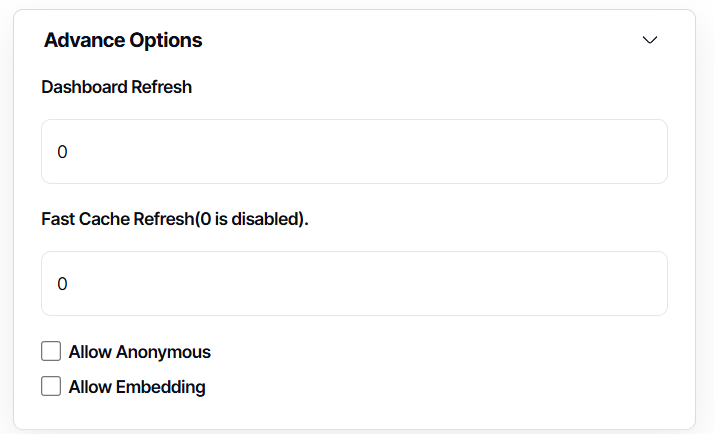Image resolution: width=714 pixels, height=434 pixels.
Task: Toggle the embedding permission checkbox square
Action: (x=51, y=386)
